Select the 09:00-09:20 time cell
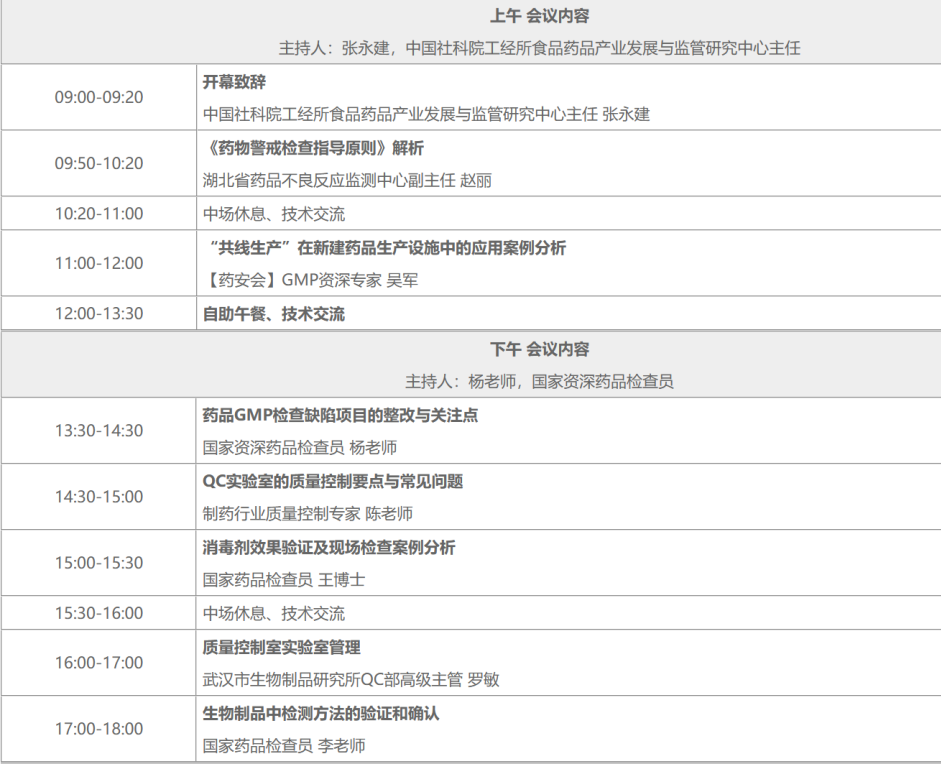The width and height of the screenshot is (941, 764). click(98, 97)
